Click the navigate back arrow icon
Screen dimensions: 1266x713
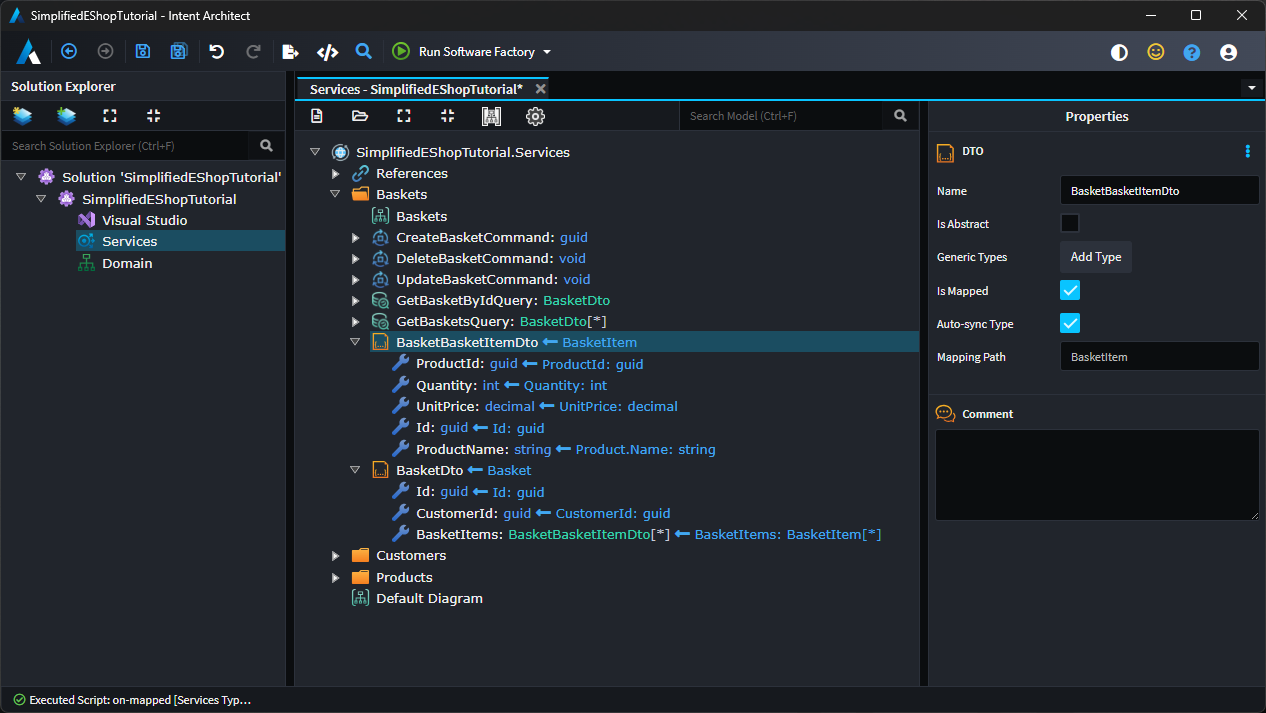pos(69,52)
